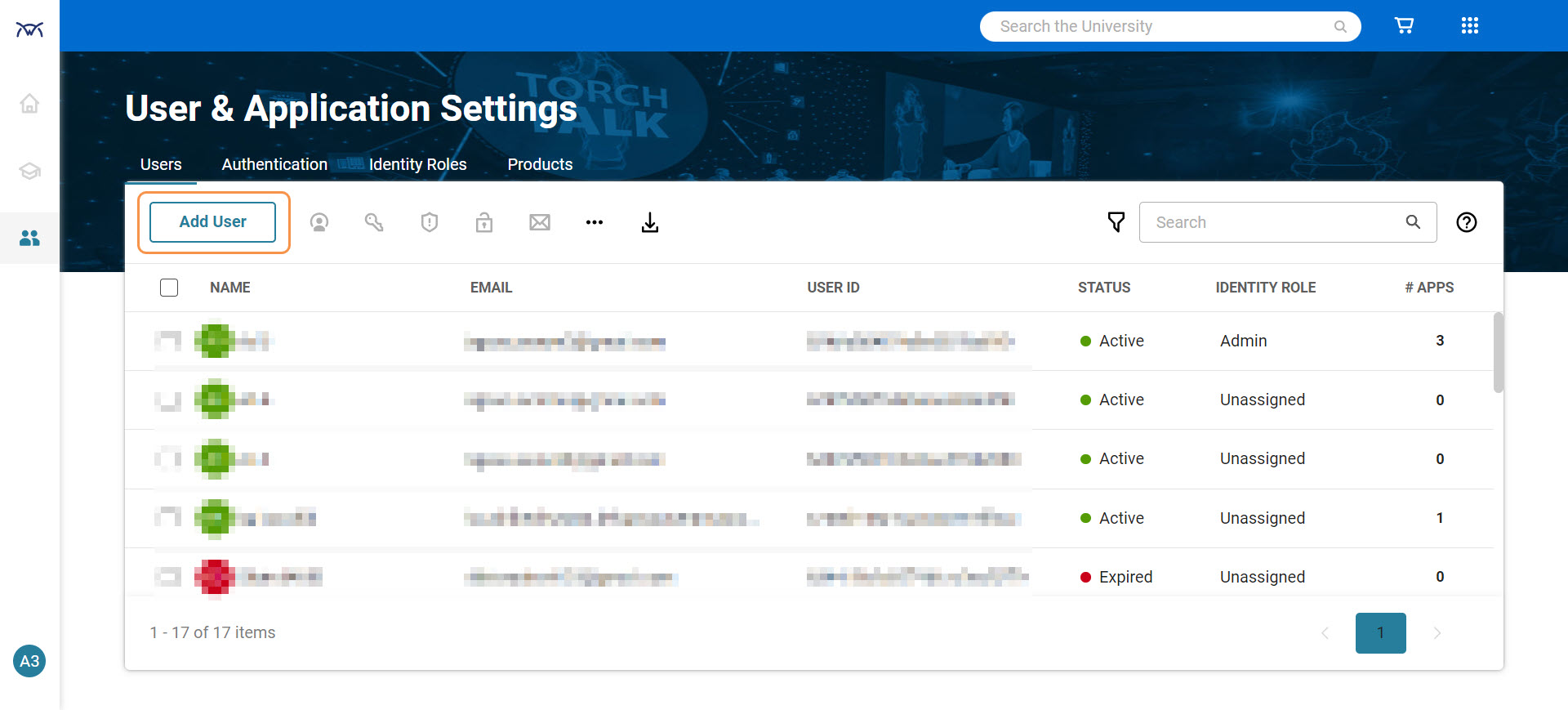Select the checkbox for the Expired user row
Image resolution: width=1568 pixels, height=710 pixels.
[x=169, y=577]
